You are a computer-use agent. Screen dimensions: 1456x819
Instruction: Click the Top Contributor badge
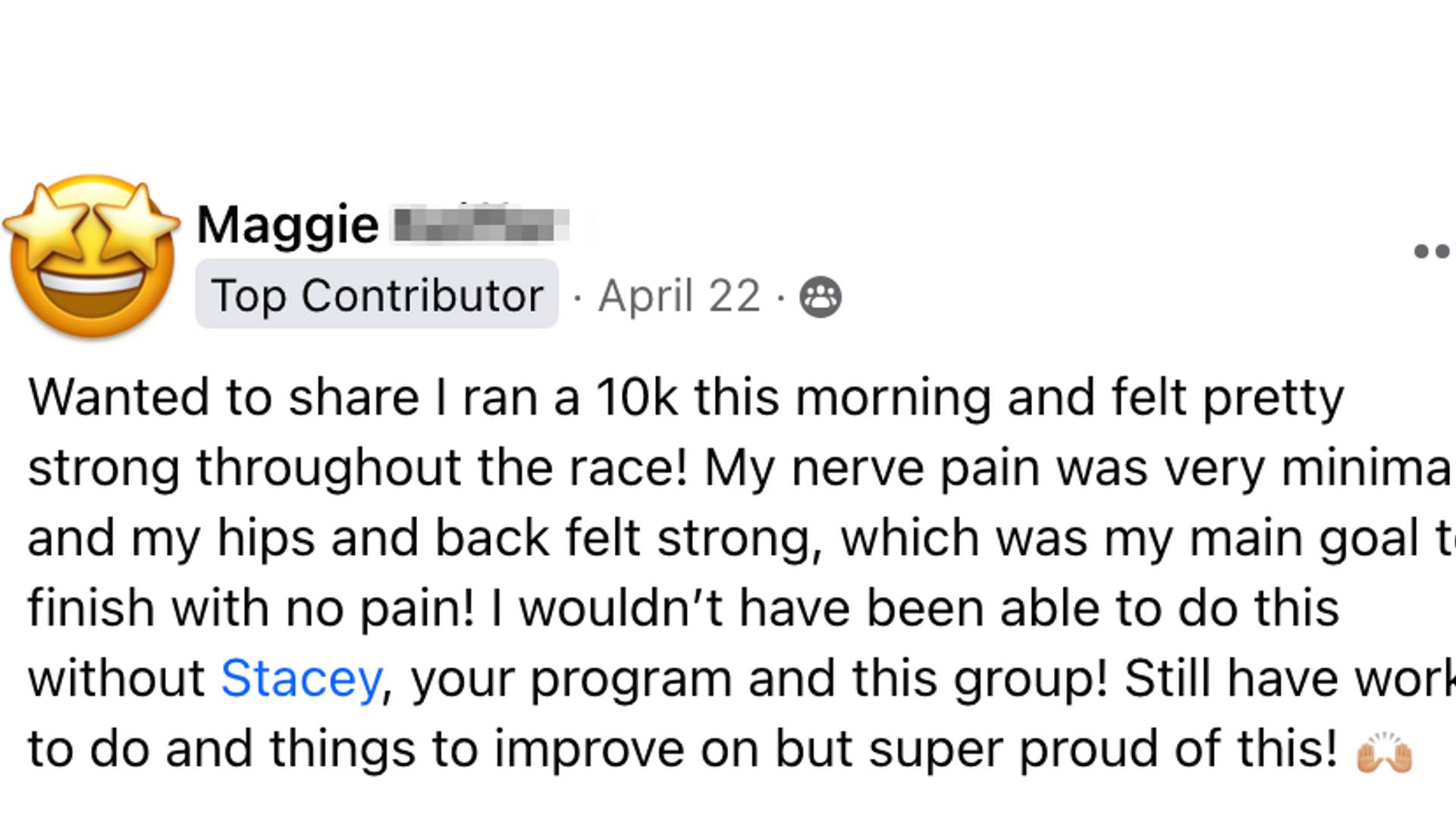click(377, 294)
